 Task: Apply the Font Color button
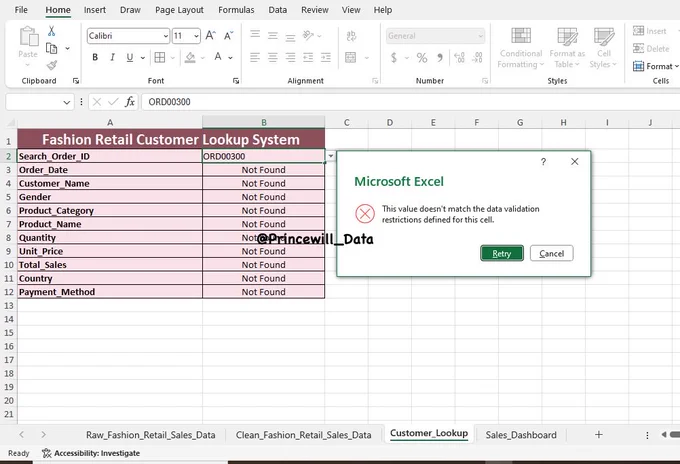(x=218, y=57)
